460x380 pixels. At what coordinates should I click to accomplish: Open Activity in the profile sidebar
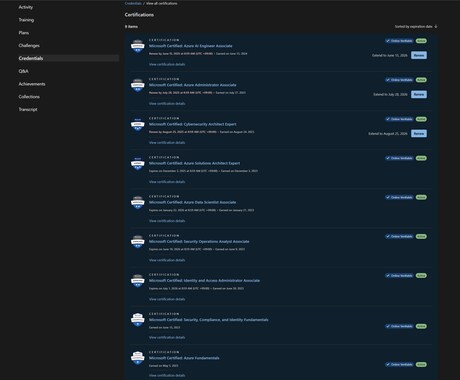pos(26,7)
